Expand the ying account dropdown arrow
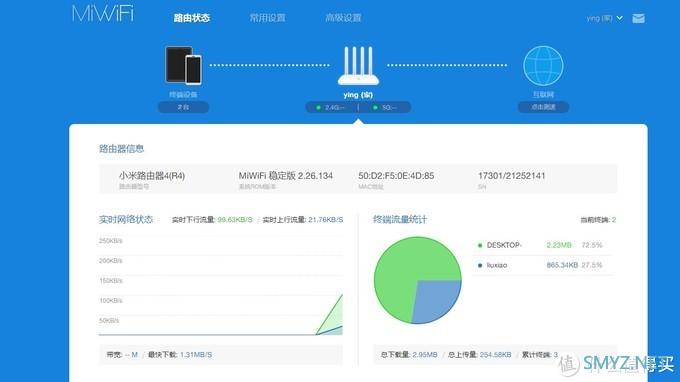This screenshot has width=680, height=382. point(620,18)
